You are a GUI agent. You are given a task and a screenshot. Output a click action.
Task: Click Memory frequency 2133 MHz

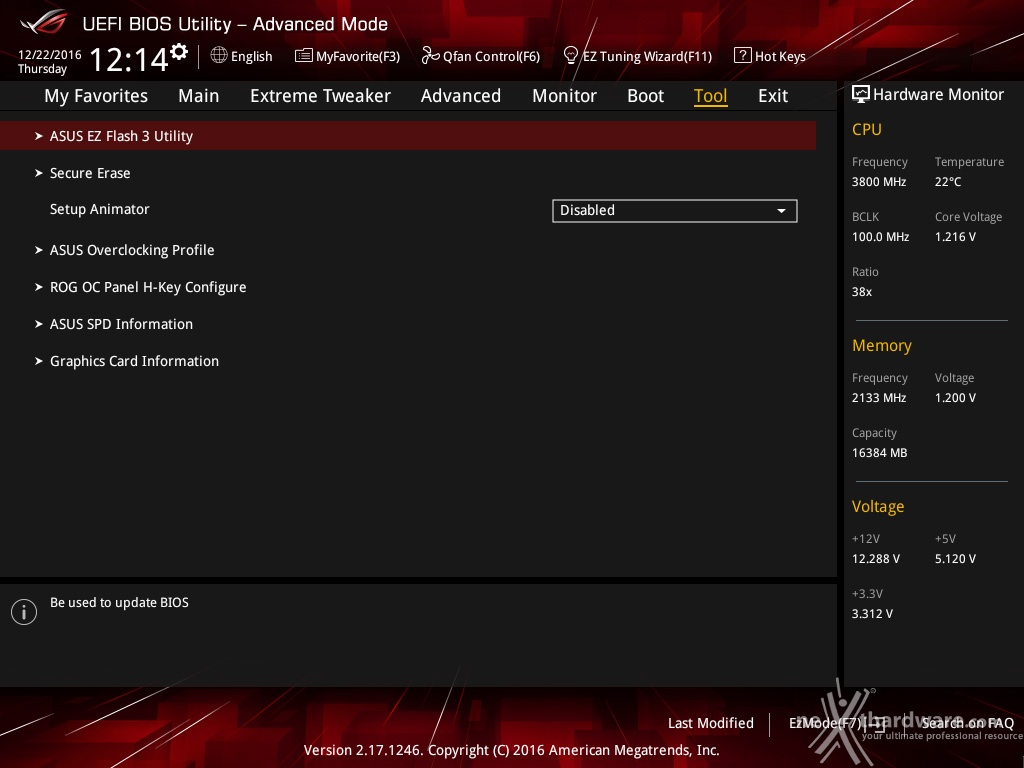tap(879, 397)
